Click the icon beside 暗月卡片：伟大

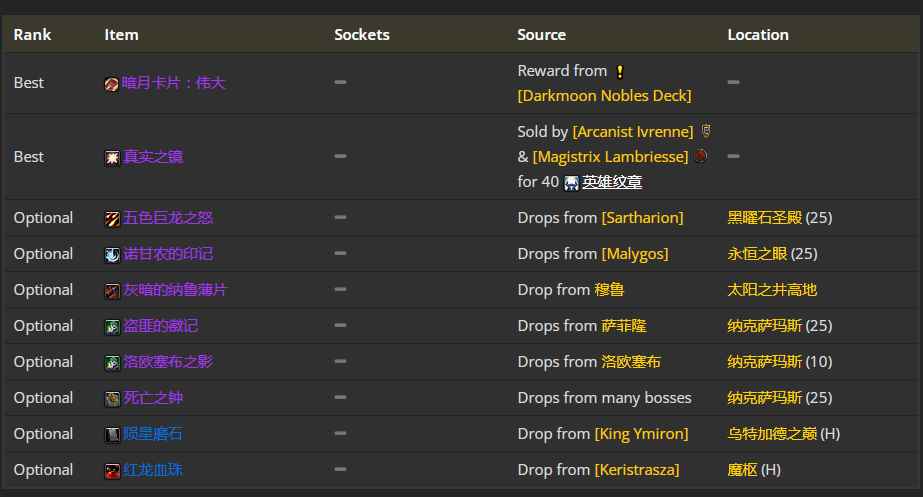tap(112, 84)
